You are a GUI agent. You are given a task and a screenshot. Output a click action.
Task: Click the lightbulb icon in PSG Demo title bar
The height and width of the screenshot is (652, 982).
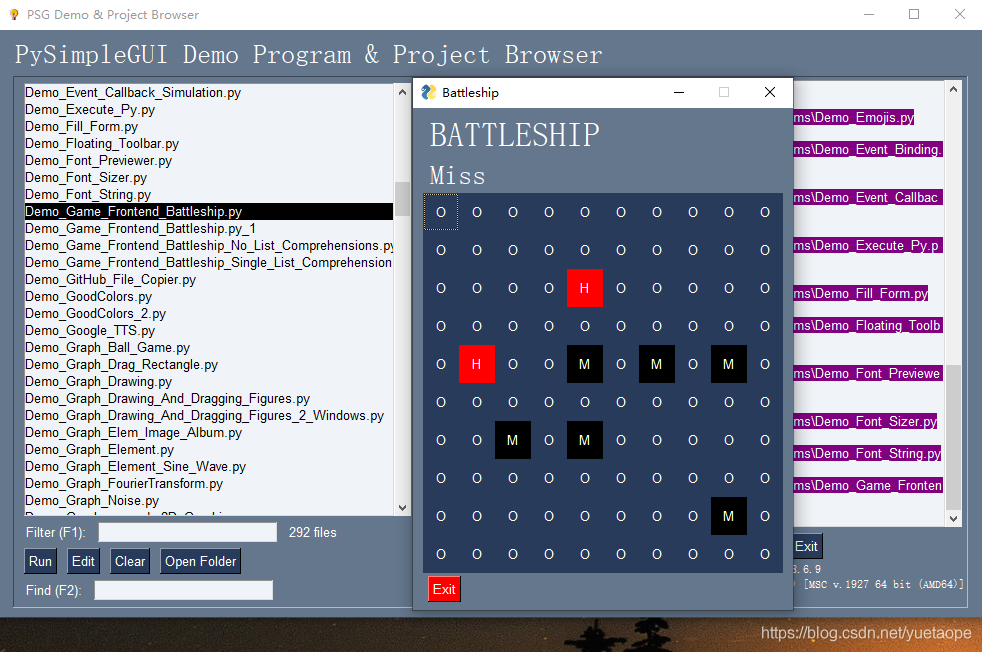tap(14, 14)
